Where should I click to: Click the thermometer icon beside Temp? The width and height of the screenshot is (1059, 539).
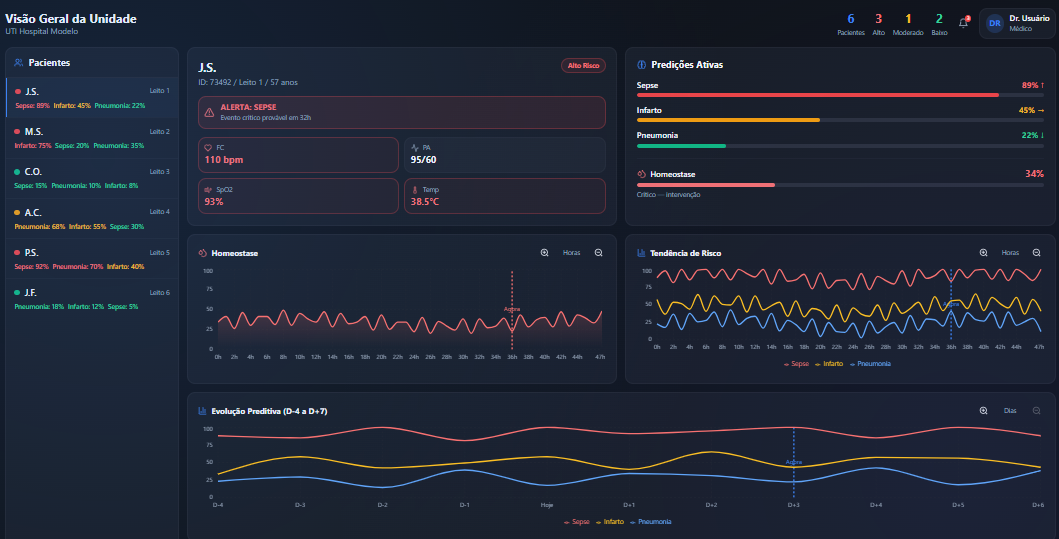[x=415, y=190]
